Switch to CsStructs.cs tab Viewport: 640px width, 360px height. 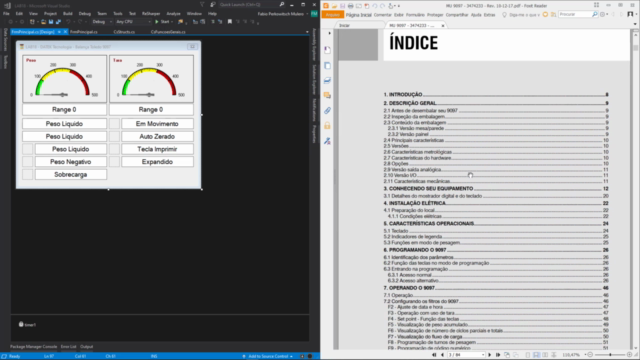(x=124, y=32)
